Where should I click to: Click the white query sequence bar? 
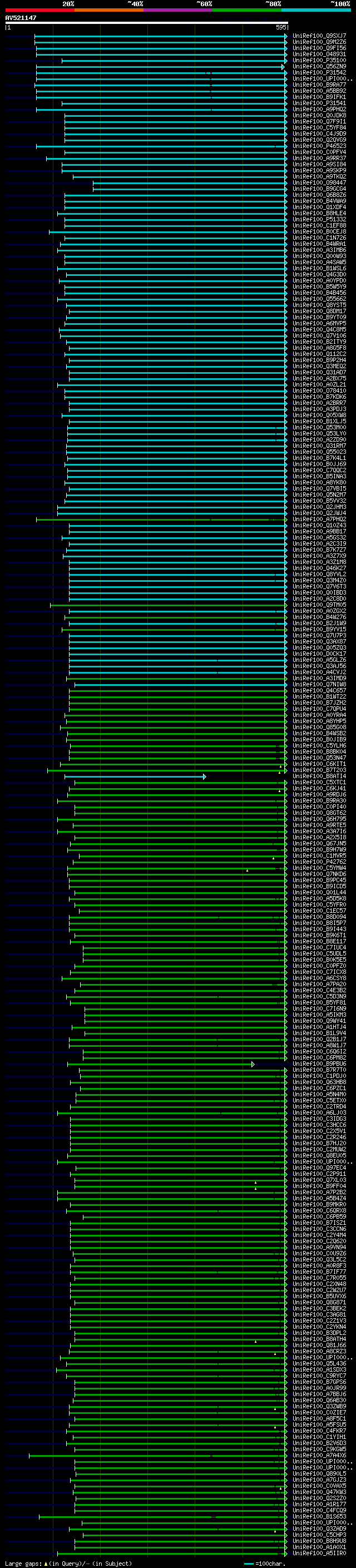click(x=147, y=23)
